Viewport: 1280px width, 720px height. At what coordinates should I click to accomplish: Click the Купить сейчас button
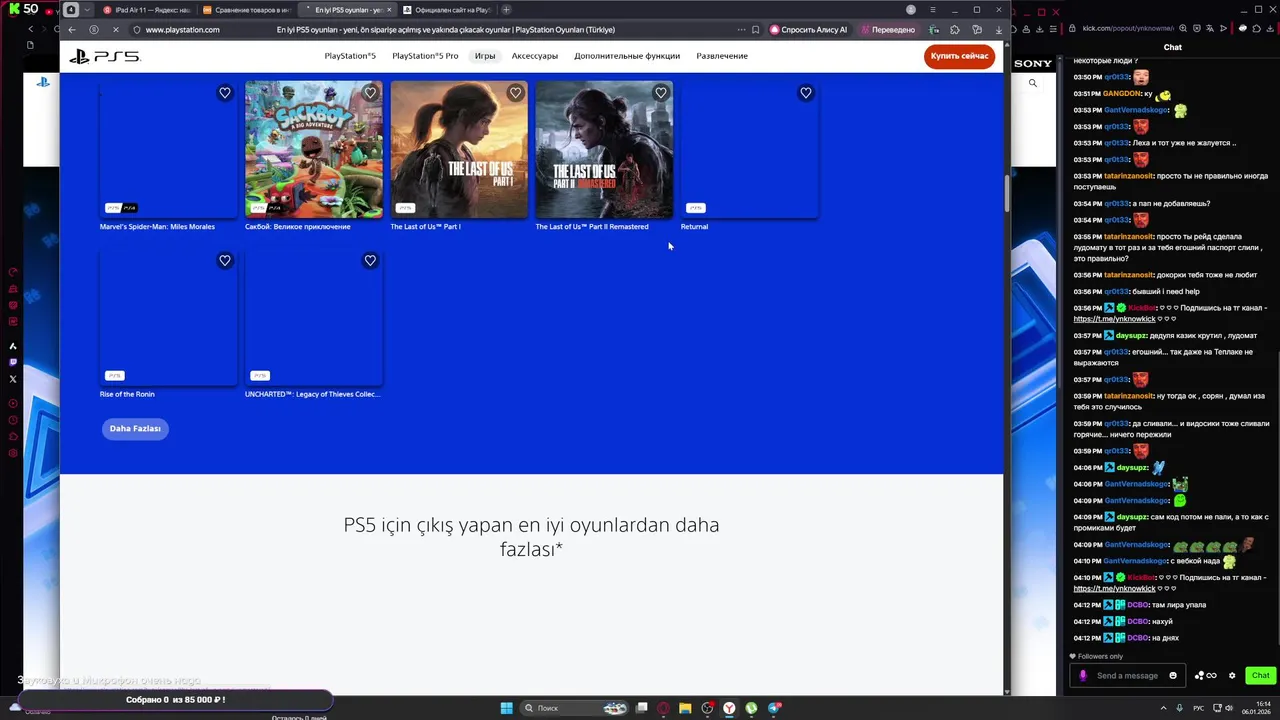pyautogui.click(x=959, y=56)
